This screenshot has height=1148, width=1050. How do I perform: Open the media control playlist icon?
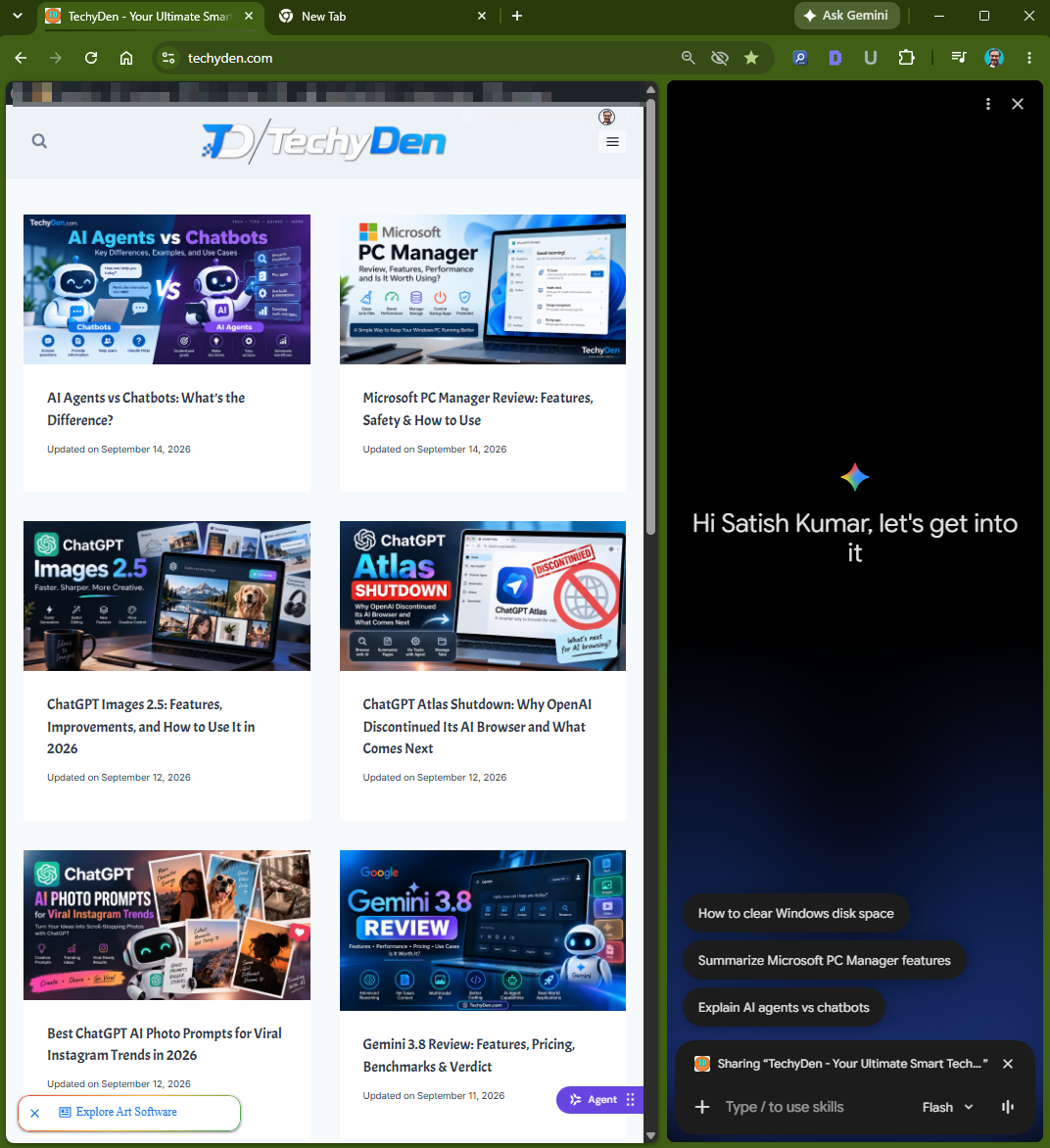pyautogui.click(x=959, y=58)
